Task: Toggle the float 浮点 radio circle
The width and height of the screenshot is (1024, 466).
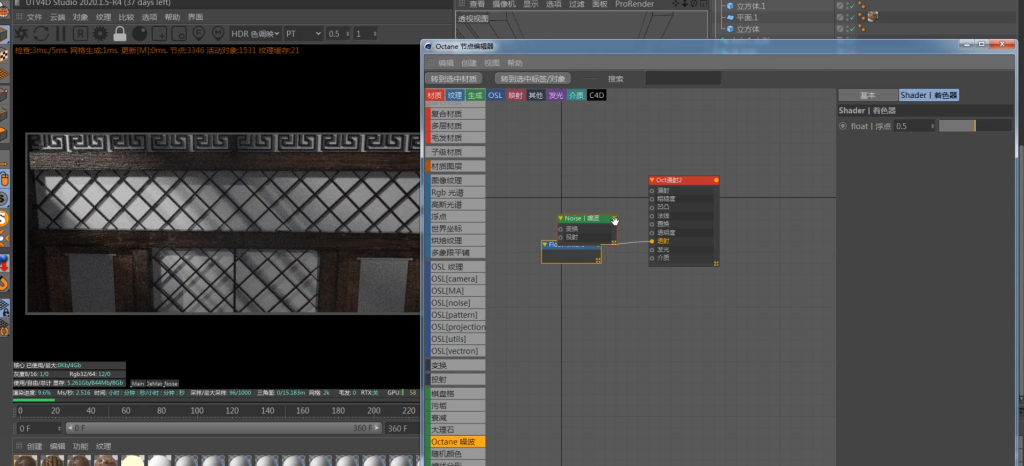Action: click(x=843, y=126)
